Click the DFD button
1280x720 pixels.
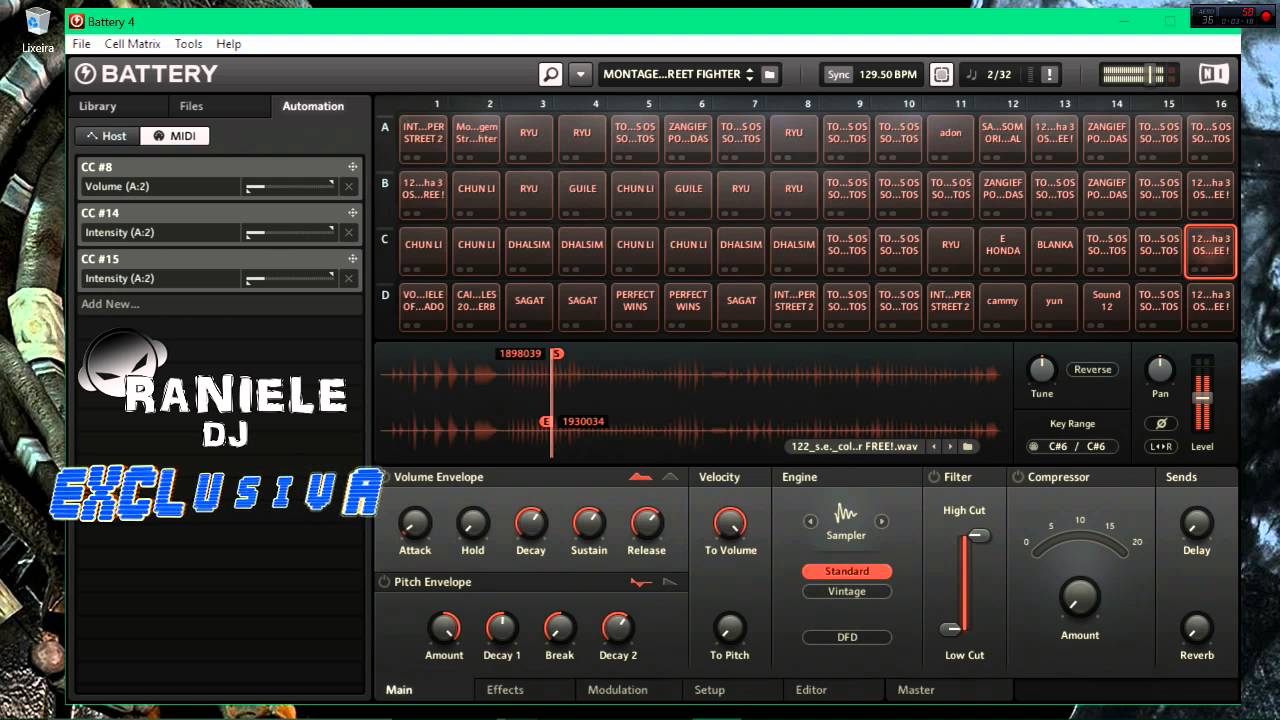pos(847,637)
